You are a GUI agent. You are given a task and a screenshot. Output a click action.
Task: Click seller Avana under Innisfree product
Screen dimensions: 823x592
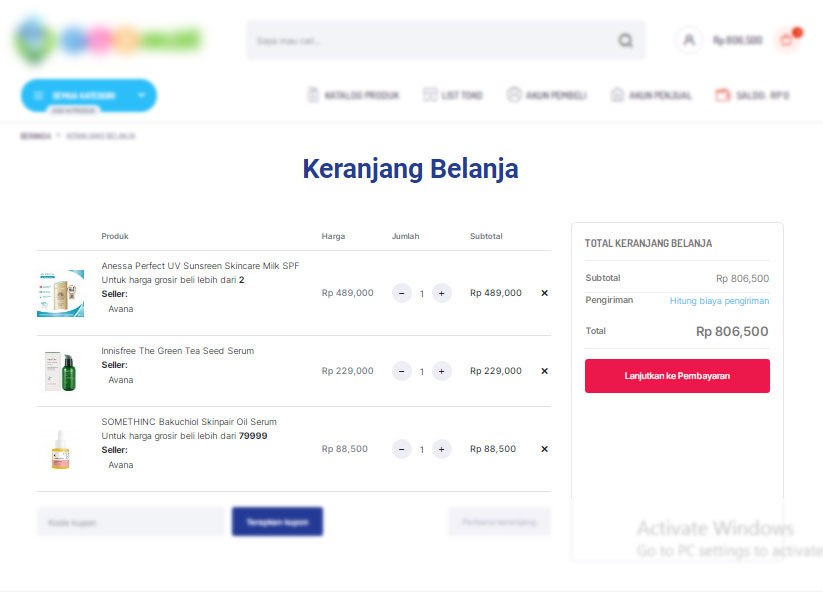pyautogui.click(x=121, y=380)
